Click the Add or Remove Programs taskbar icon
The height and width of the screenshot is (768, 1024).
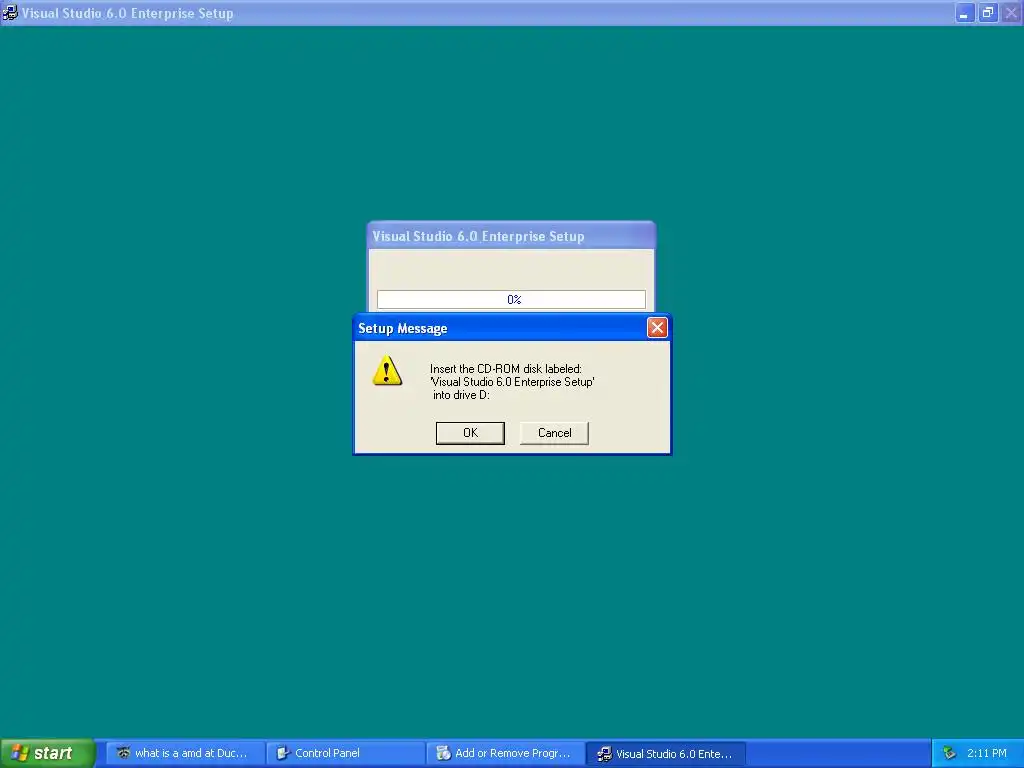(x=443, y=754)
